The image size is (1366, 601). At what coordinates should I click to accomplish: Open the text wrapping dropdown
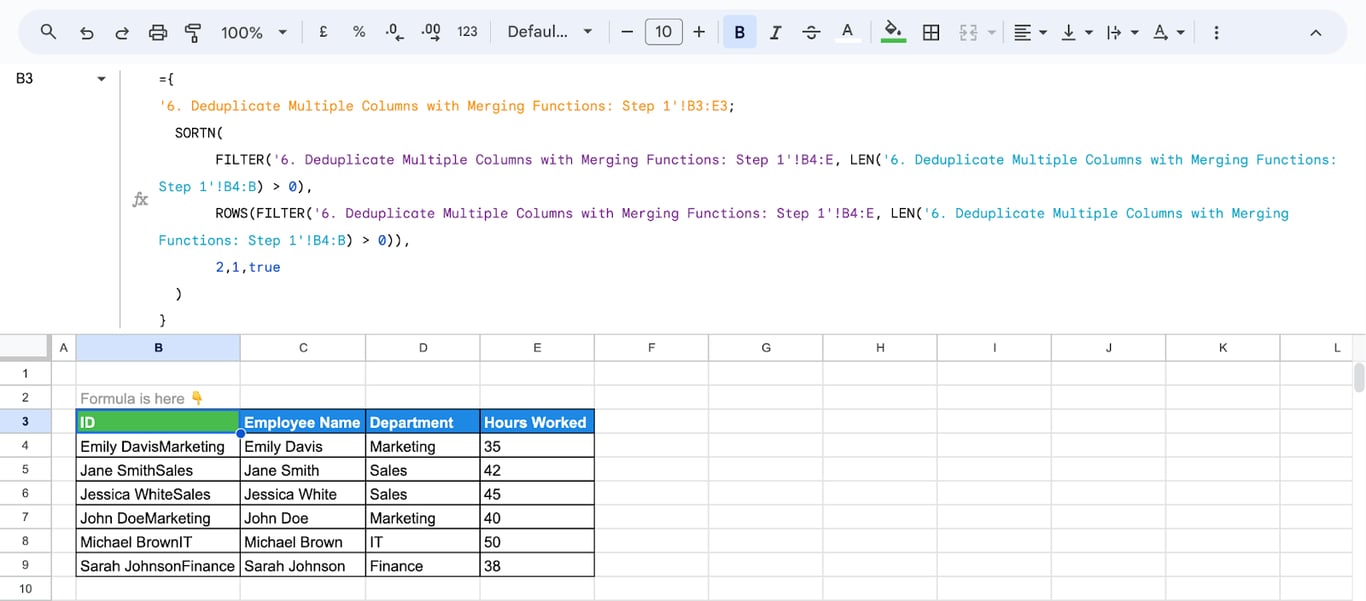pyautogui.click(x=1123, y=32)
